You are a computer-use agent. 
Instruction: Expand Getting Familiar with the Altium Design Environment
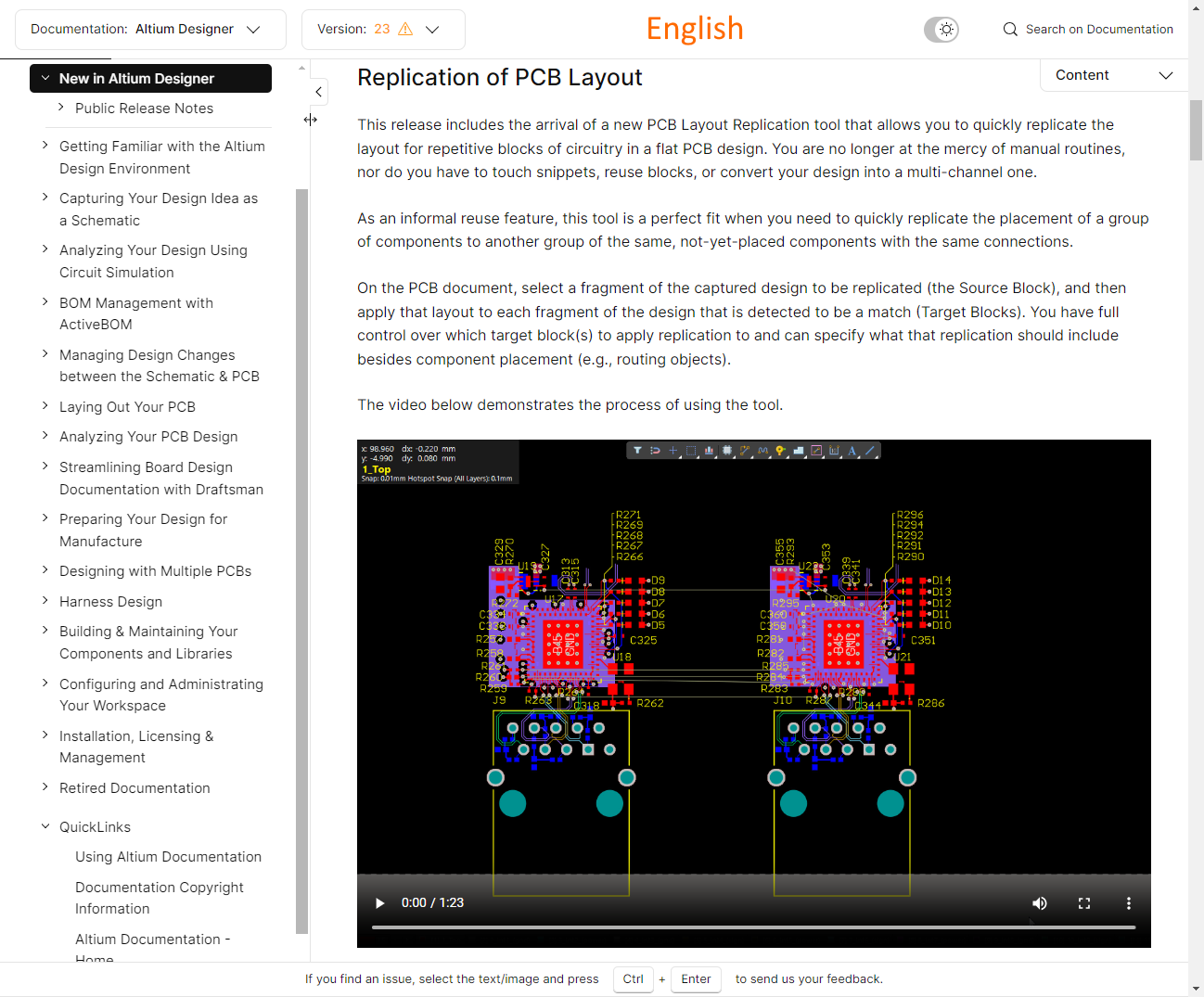tap(45, 146)
